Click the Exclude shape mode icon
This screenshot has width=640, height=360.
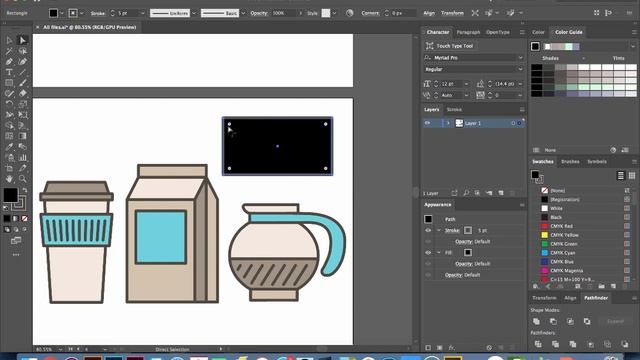[587, 321]
